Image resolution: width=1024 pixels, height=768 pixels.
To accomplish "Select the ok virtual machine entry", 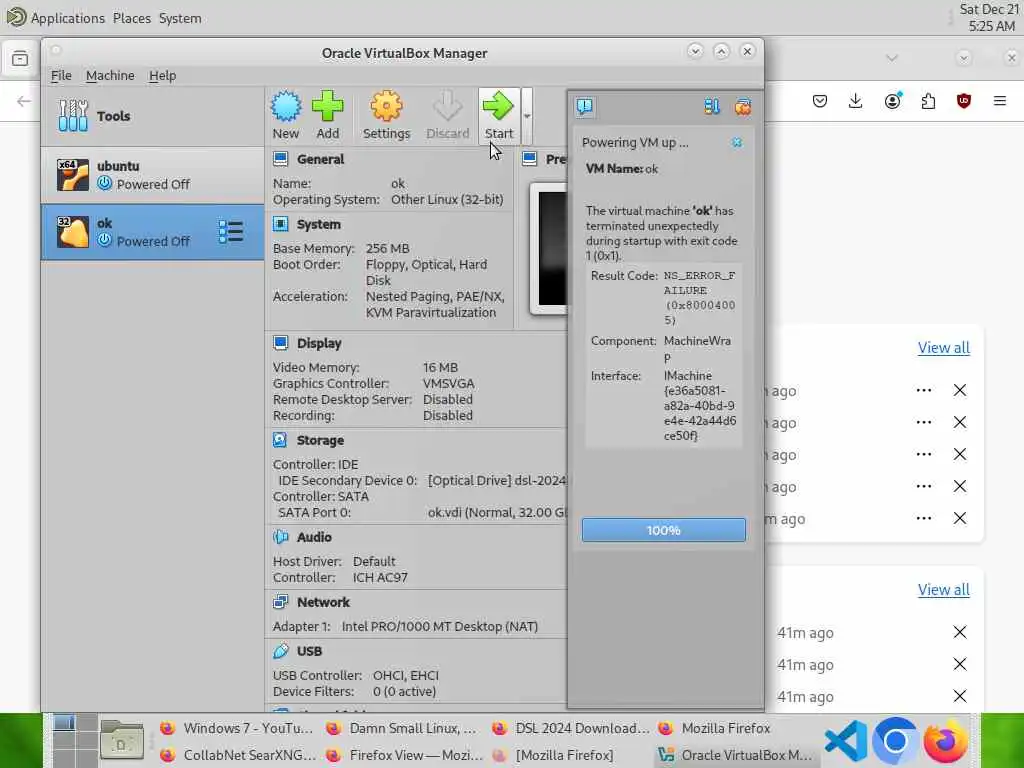I will pos(153,232).
